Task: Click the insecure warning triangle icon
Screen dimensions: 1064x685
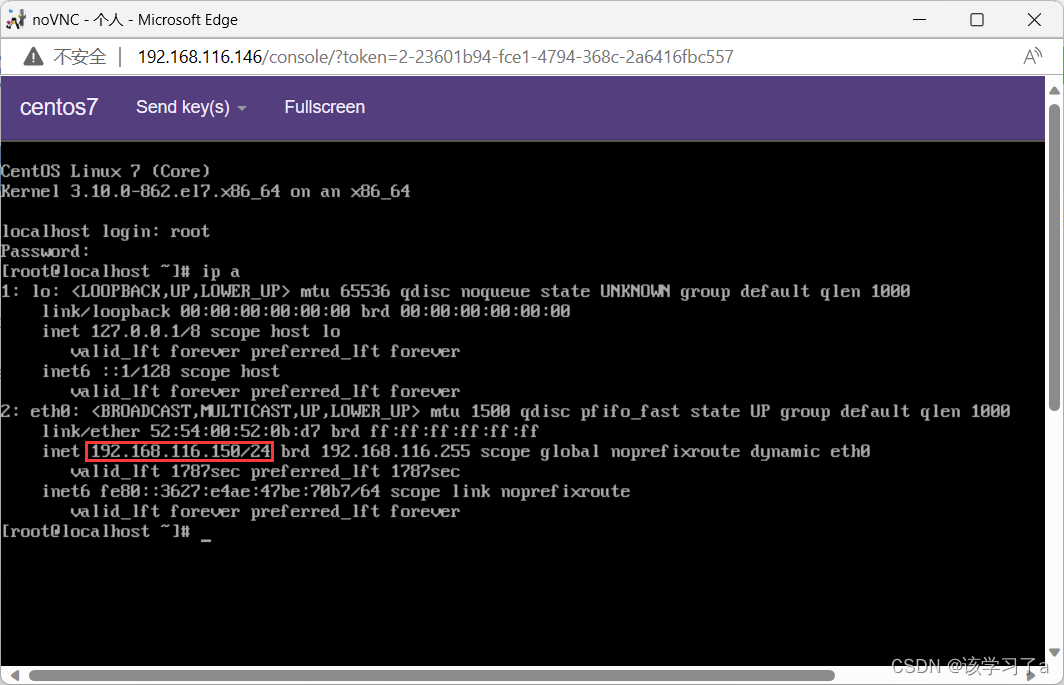Action: tap(33, 56)
